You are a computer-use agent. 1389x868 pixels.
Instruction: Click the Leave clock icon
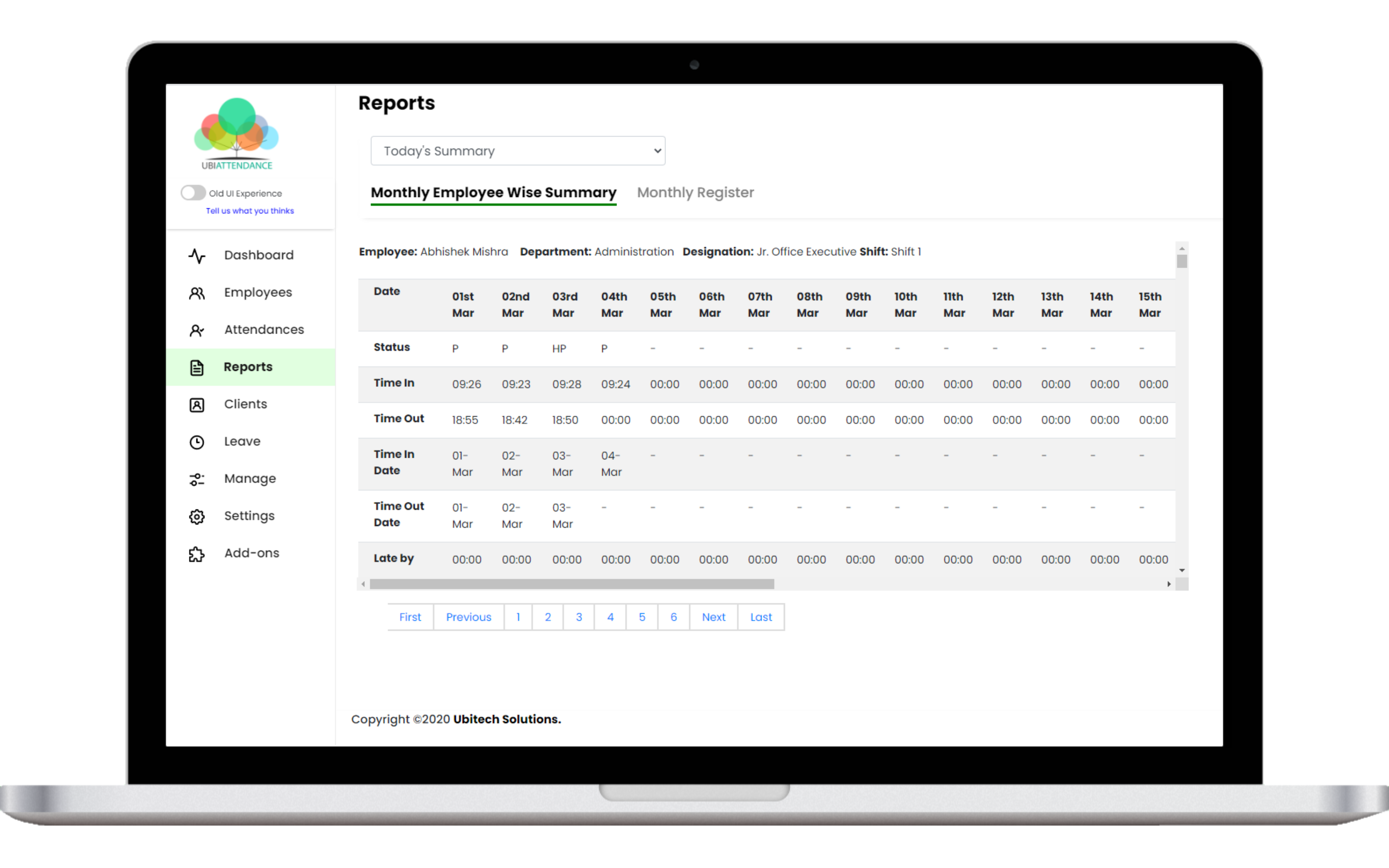click(197, 442)
